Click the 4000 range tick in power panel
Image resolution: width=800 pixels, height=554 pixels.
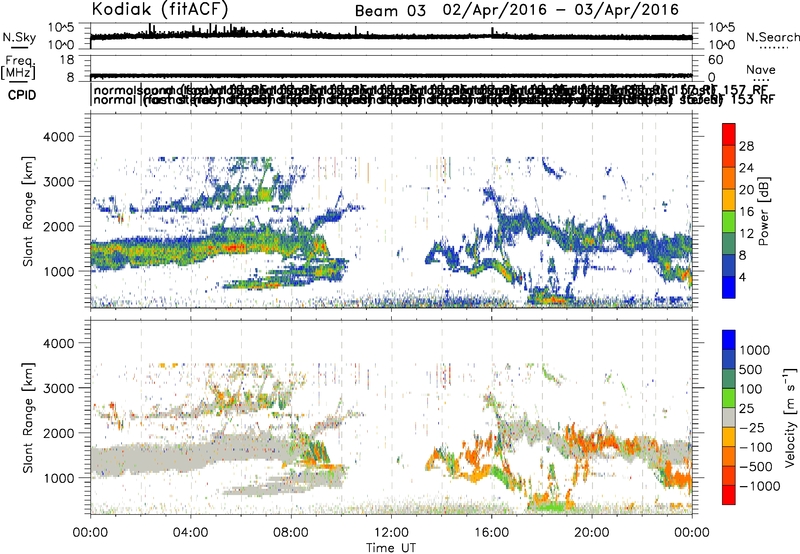click(x=58, y=137)
